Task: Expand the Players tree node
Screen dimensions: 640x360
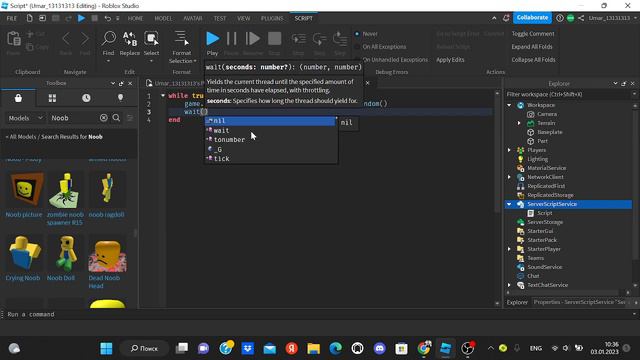Action: [x=509, y=150]
